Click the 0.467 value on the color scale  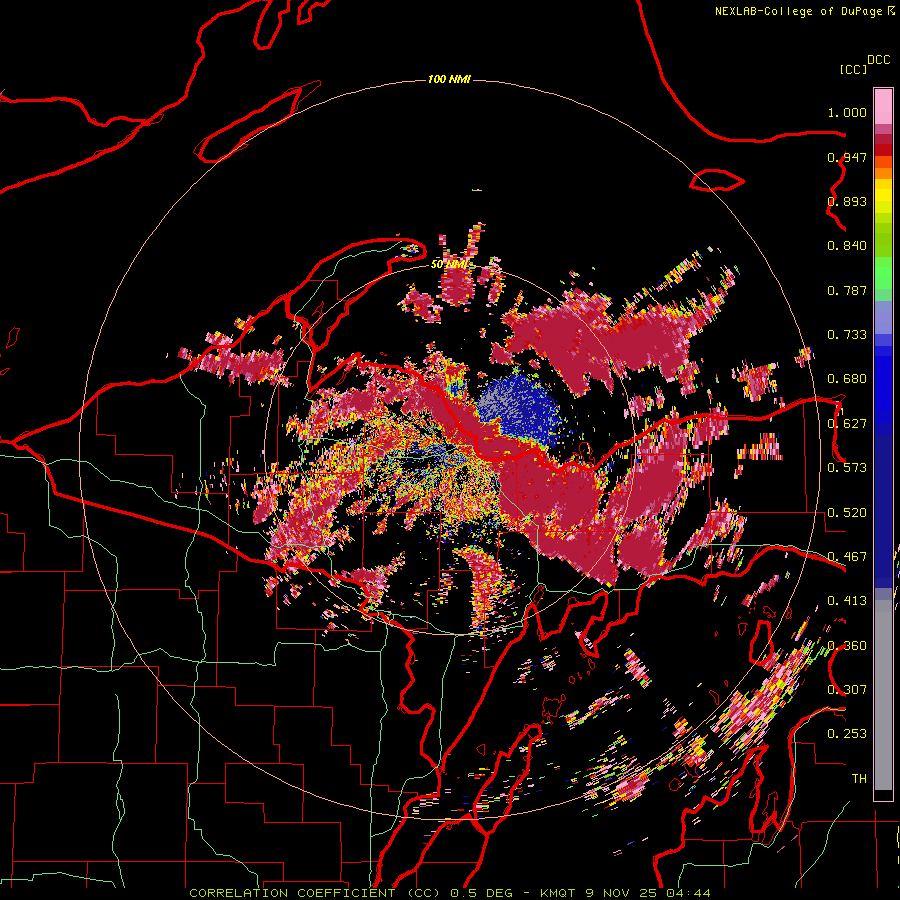tap(847, 557)
